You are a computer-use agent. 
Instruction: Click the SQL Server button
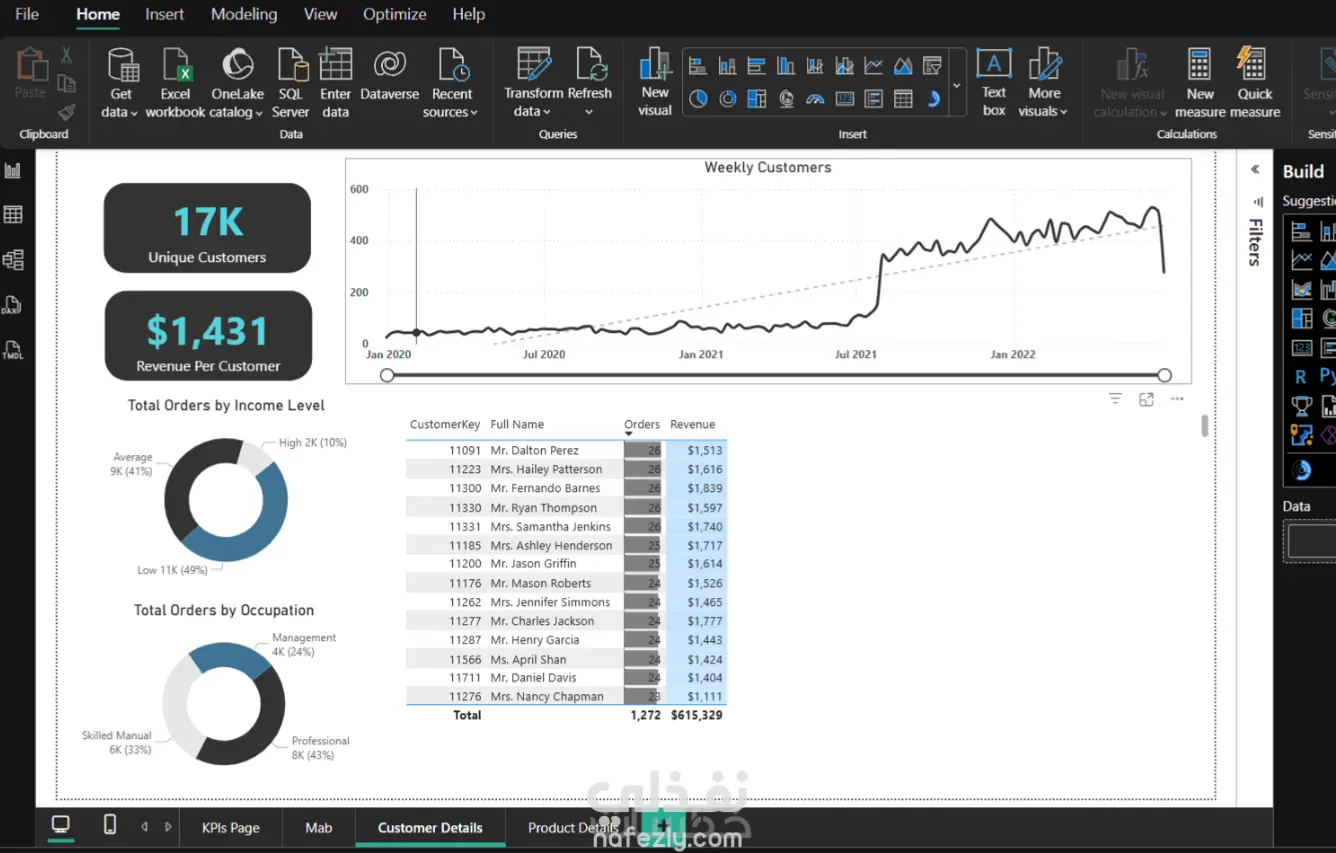point(290,84)
